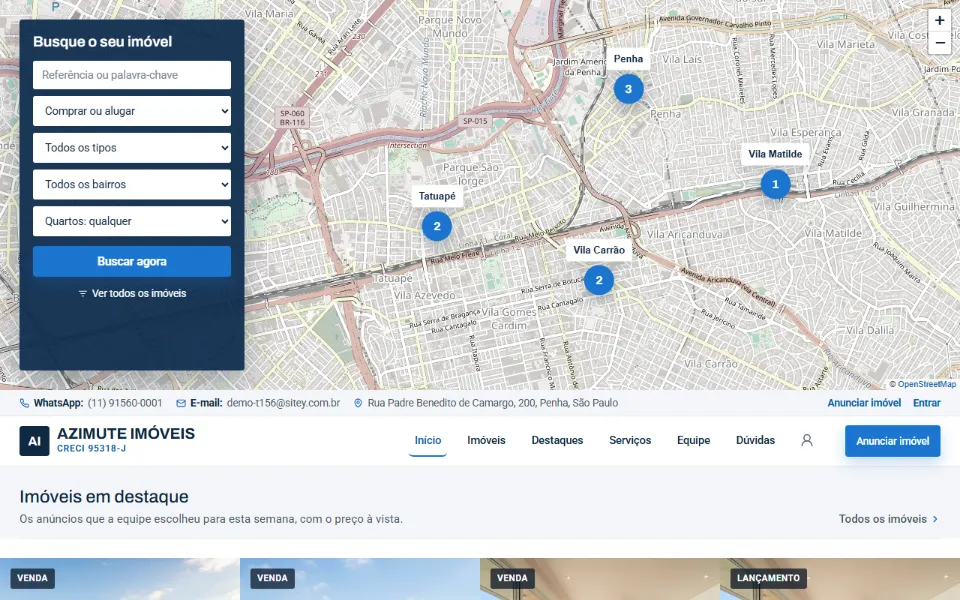Click the chevron next to Todos os imóveis
960x600 pixels.
[x=935, y=519]
